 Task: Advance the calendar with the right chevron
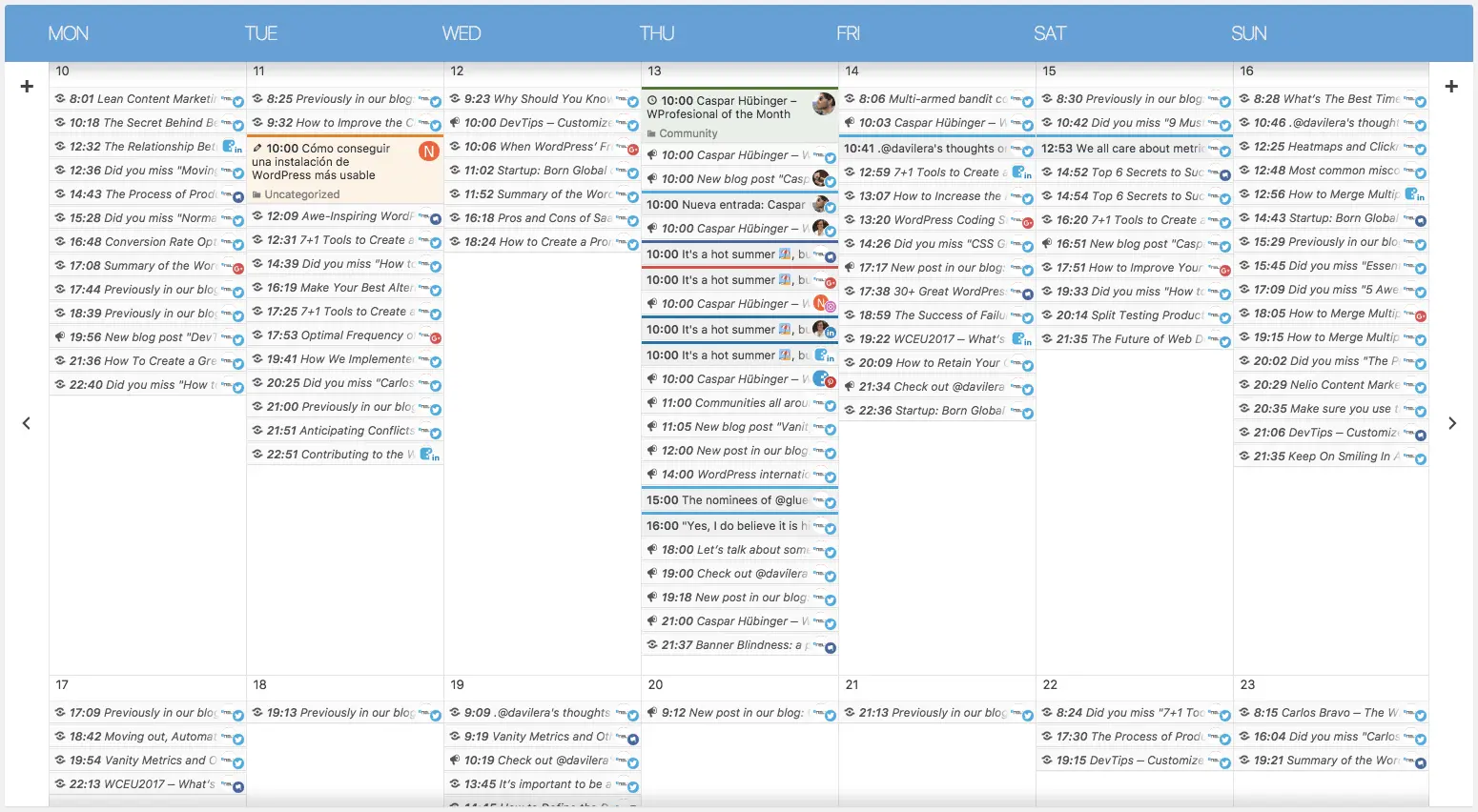coord(1452,423)
